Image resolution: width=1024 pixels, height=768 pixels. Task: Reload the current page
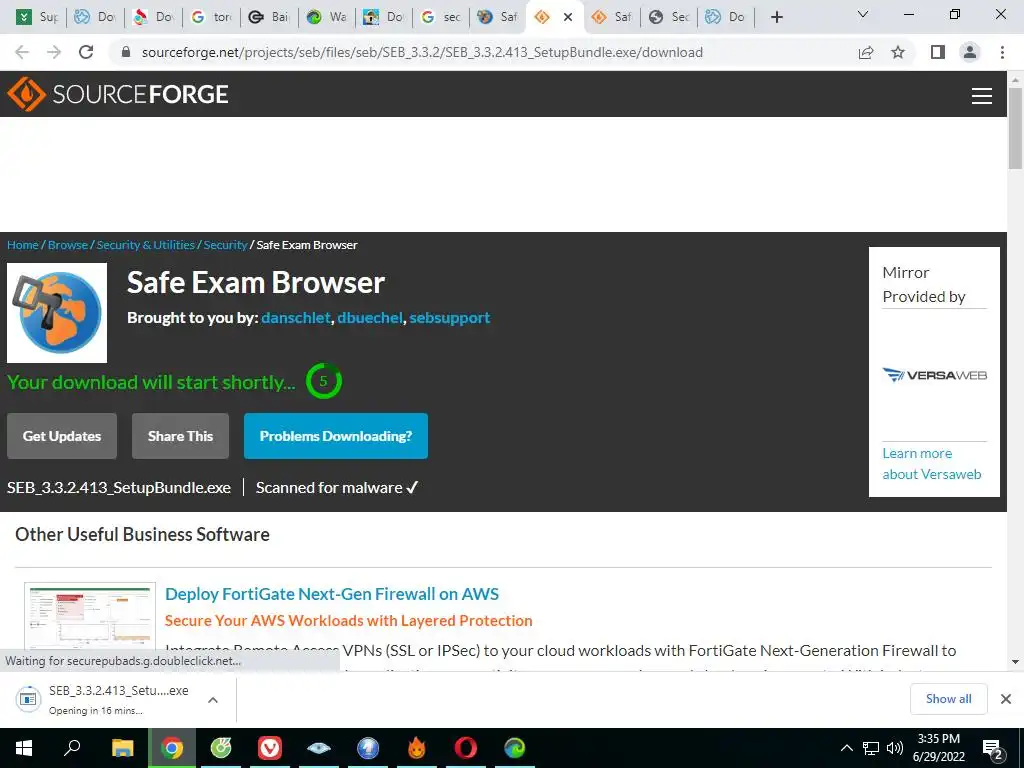(86, 52)
